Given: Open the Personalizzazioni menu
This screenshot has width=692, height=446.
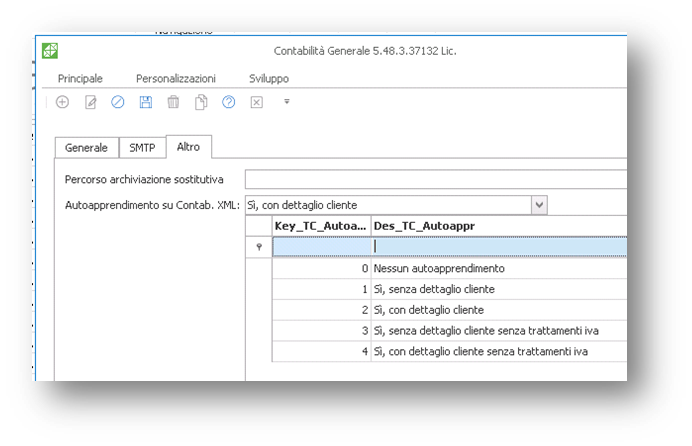Looking at the screenshot, I should (176, 79).
